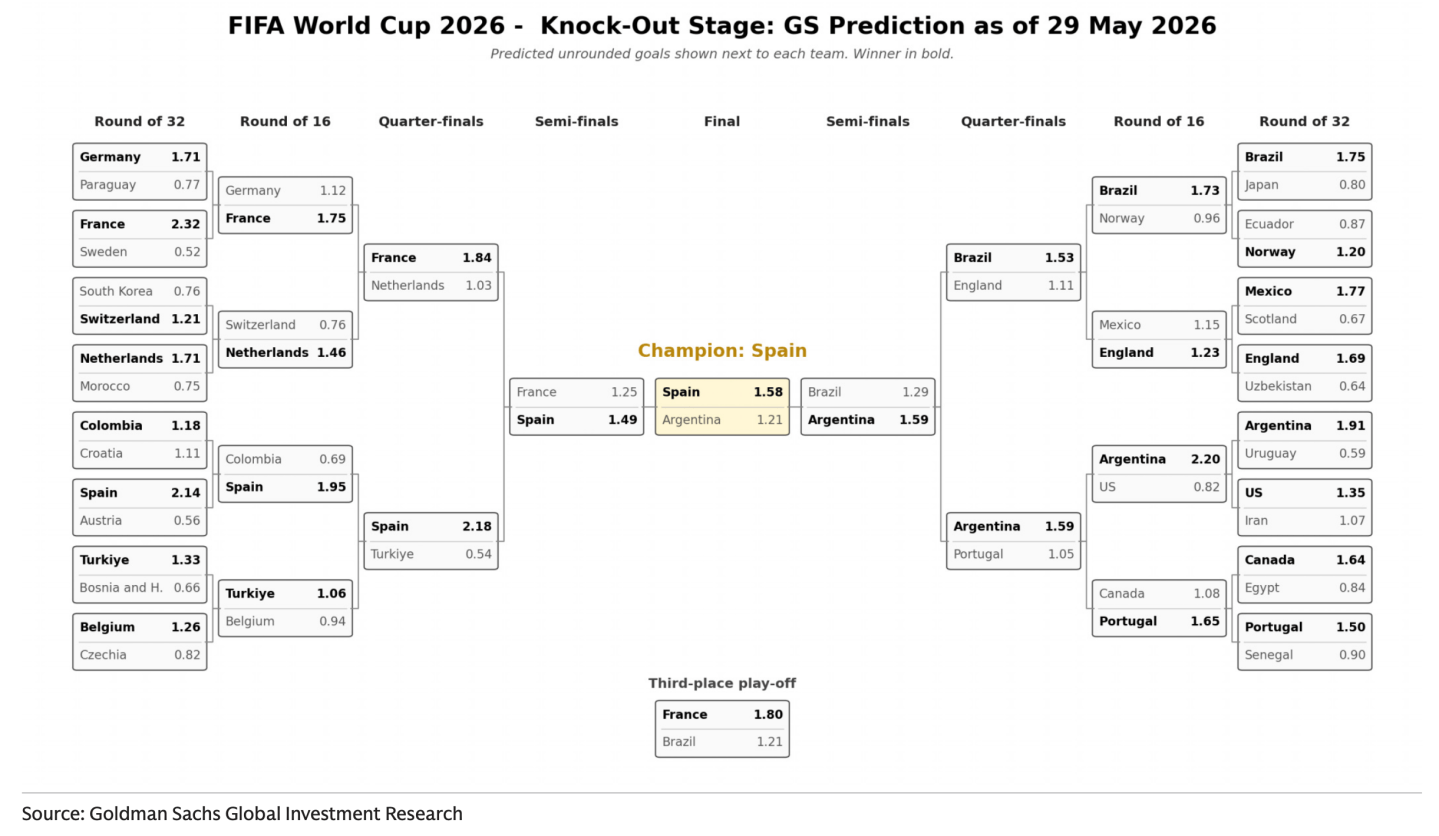
Task: Select the Brazil vs Japan match box
Action: (x=1304, y=171)
